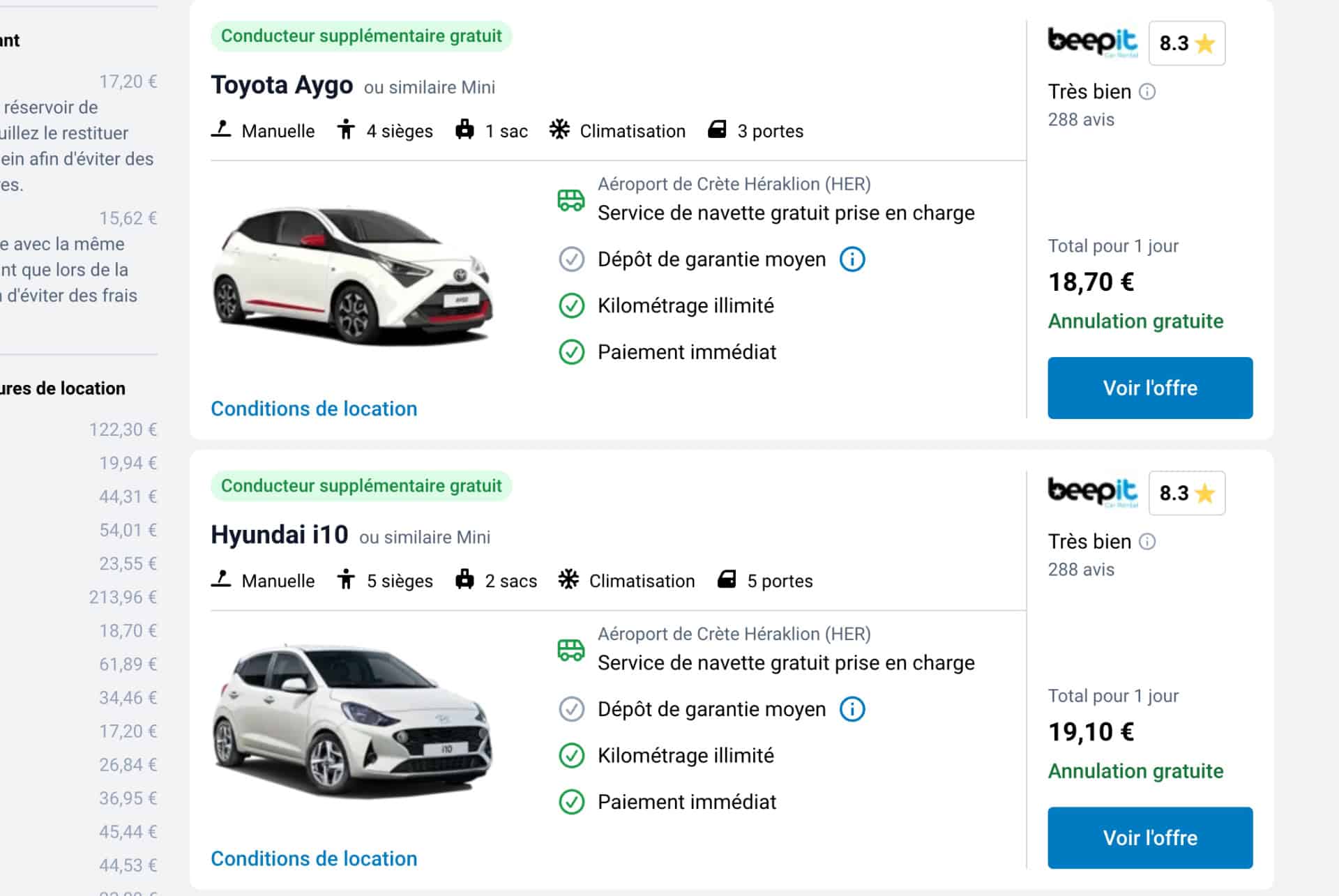
Task: Open the Très bien info tooltip for Toyota Aygo
Action: click(x=1147, y=91)
